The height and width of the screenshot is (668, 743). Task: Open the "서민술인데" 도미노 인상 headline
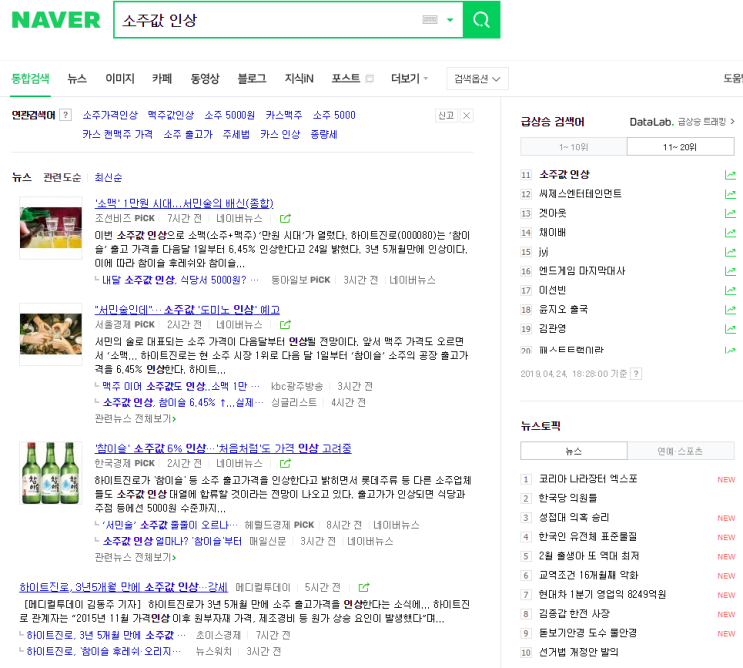[x=187, y=310]
